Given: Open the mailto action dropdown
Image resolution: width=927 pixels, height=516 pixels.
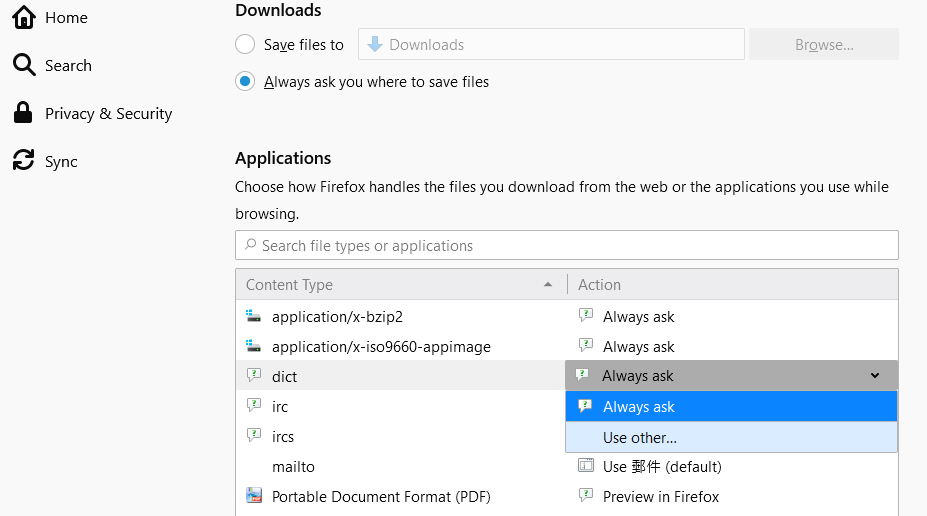Looking at the screenshot, I should pyautogui.click(x=732, y=466).
